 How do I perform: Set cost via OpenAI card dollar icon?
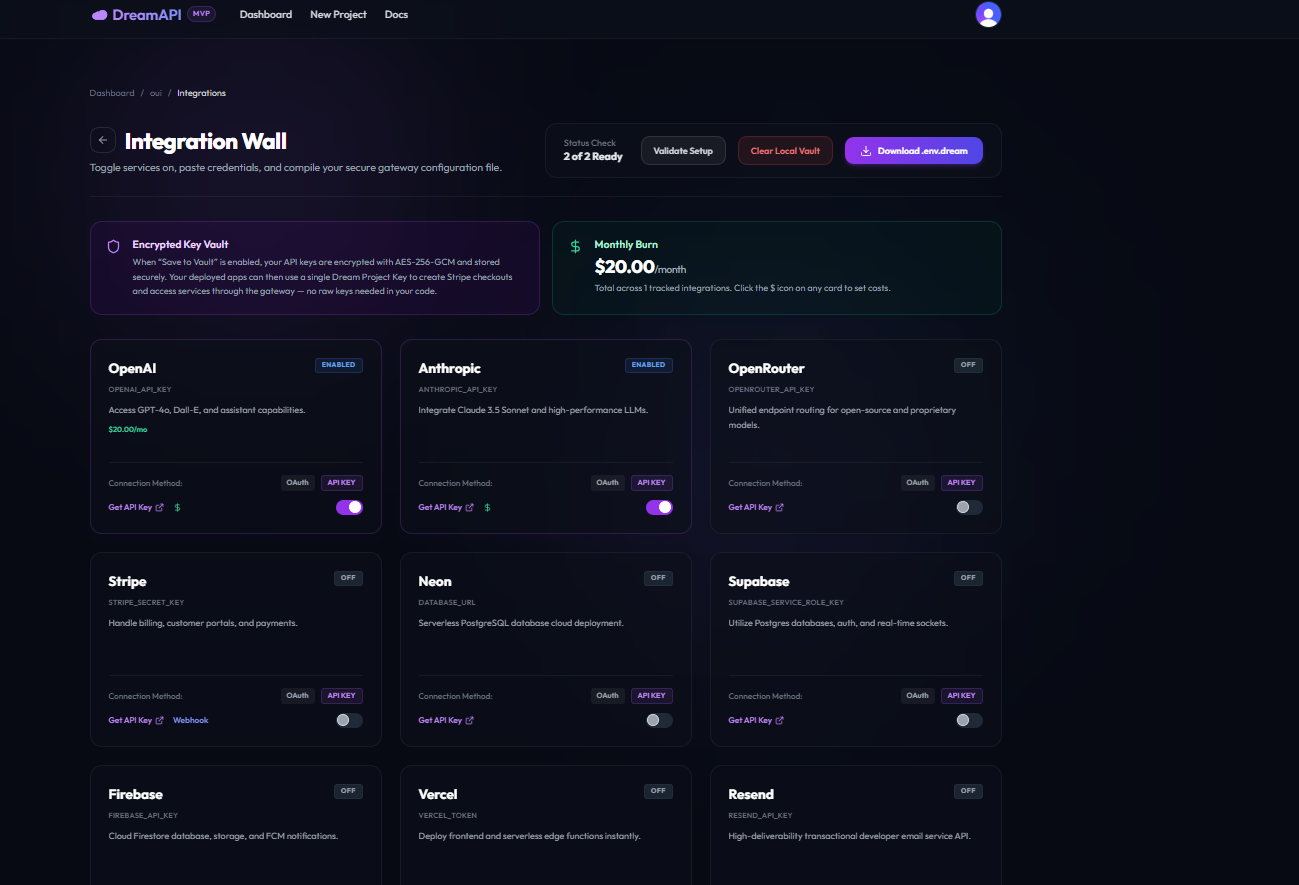(177, 508)
